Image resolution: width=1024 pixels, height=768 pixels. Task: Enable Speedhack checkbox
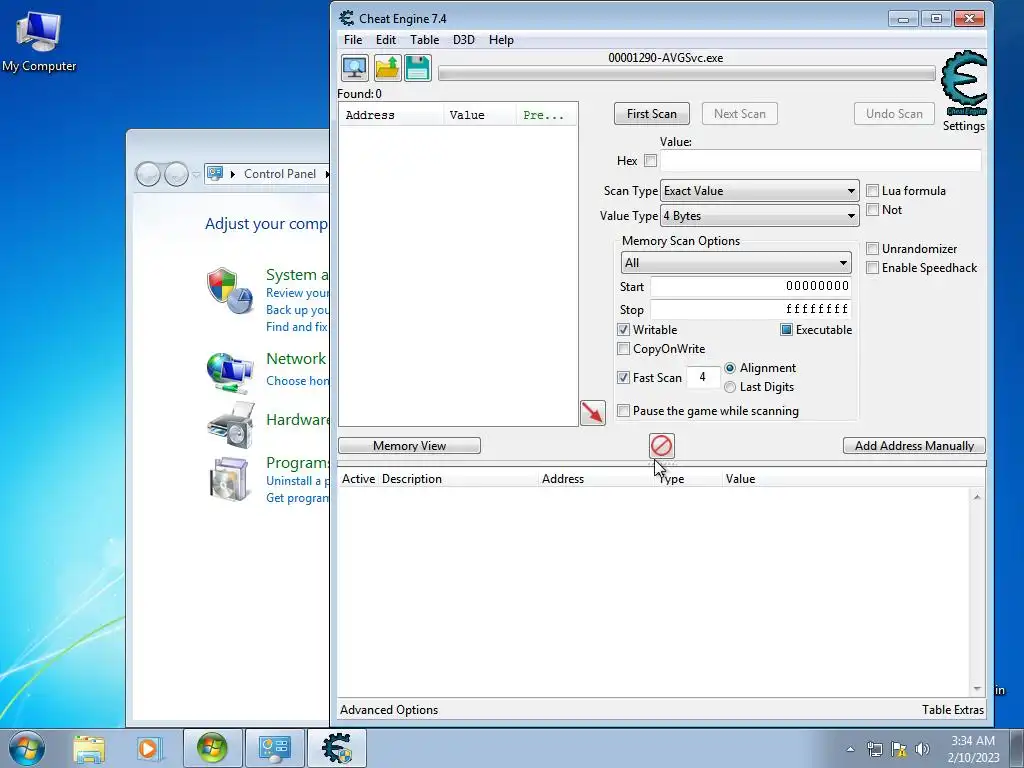(872, 268)
